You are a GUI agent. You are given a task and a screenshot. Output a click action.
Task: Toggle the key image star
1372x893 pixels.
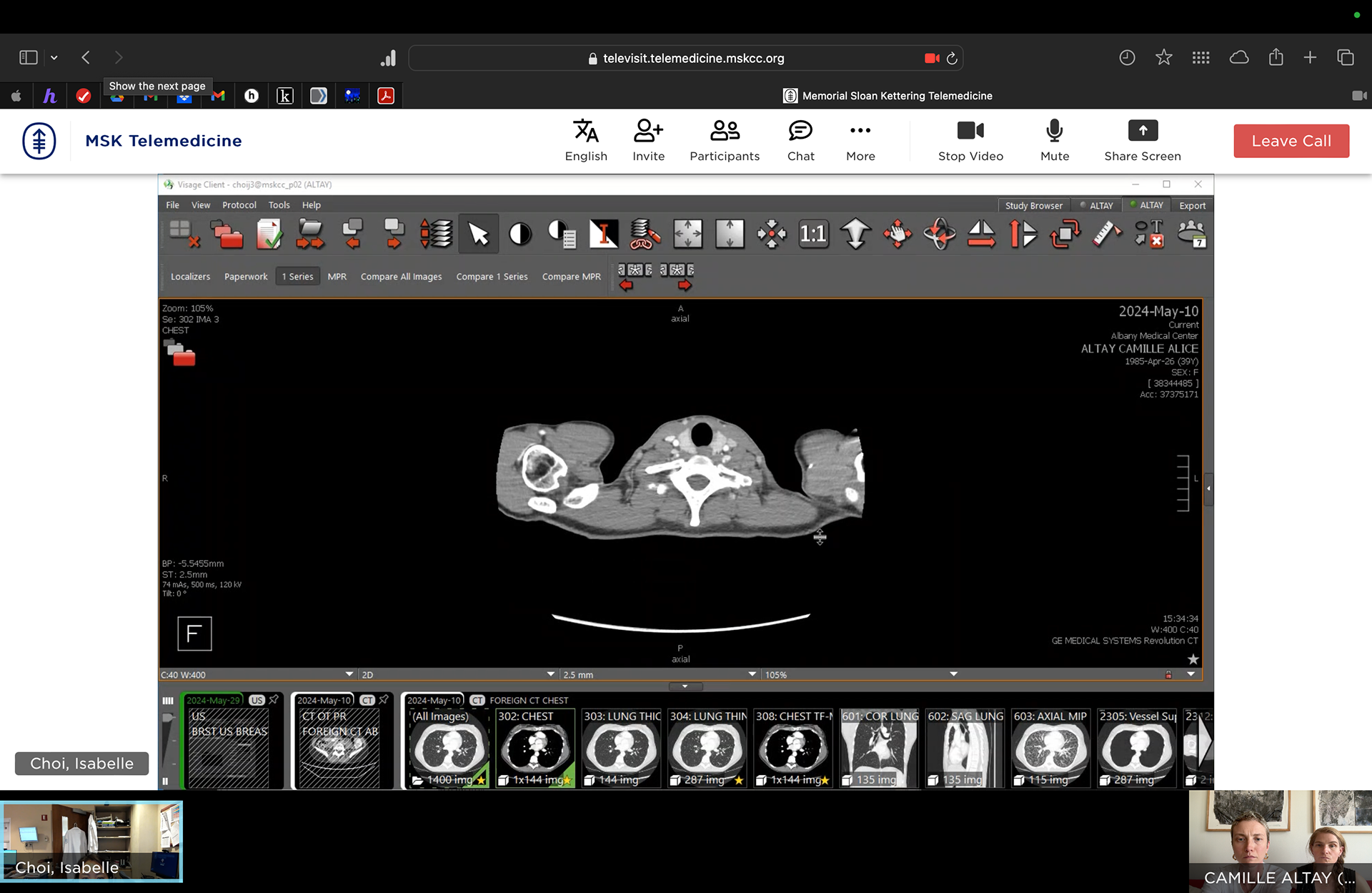pyautogui.click(x=1193, y=659)
